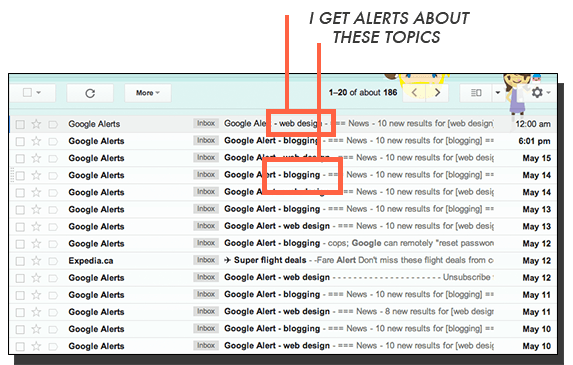This screenshot has height=365, width=573.
Task: Go to newer messages with left arrow
Action: [x=414, y=93]
